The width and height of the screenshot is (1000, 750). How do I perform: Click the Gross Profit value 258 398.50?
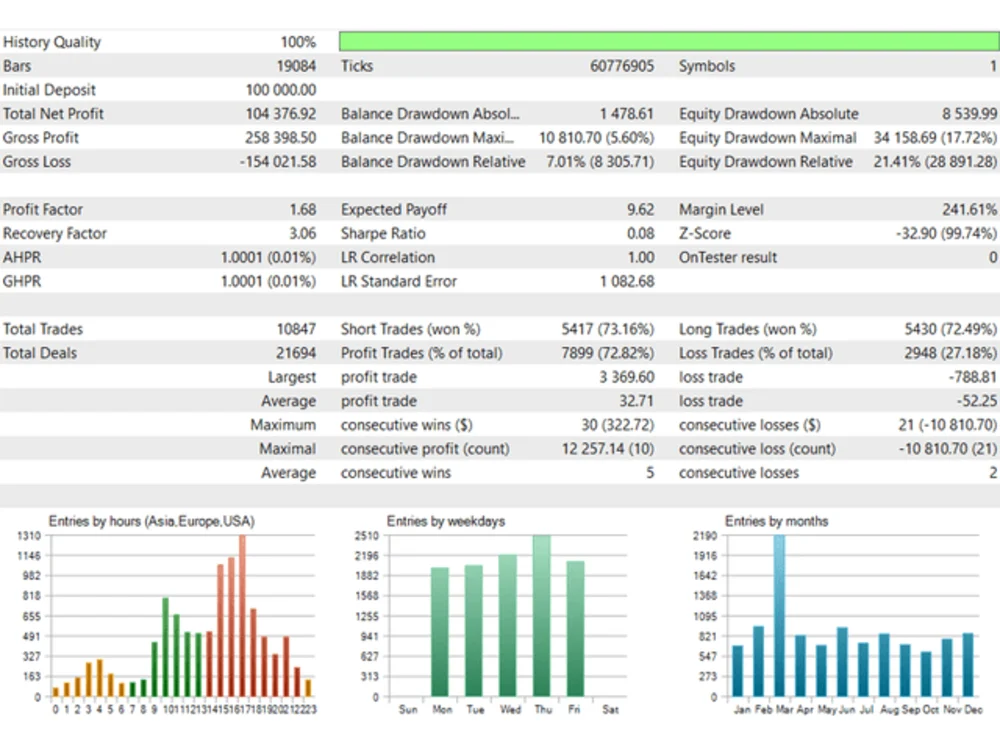(281, 138)
